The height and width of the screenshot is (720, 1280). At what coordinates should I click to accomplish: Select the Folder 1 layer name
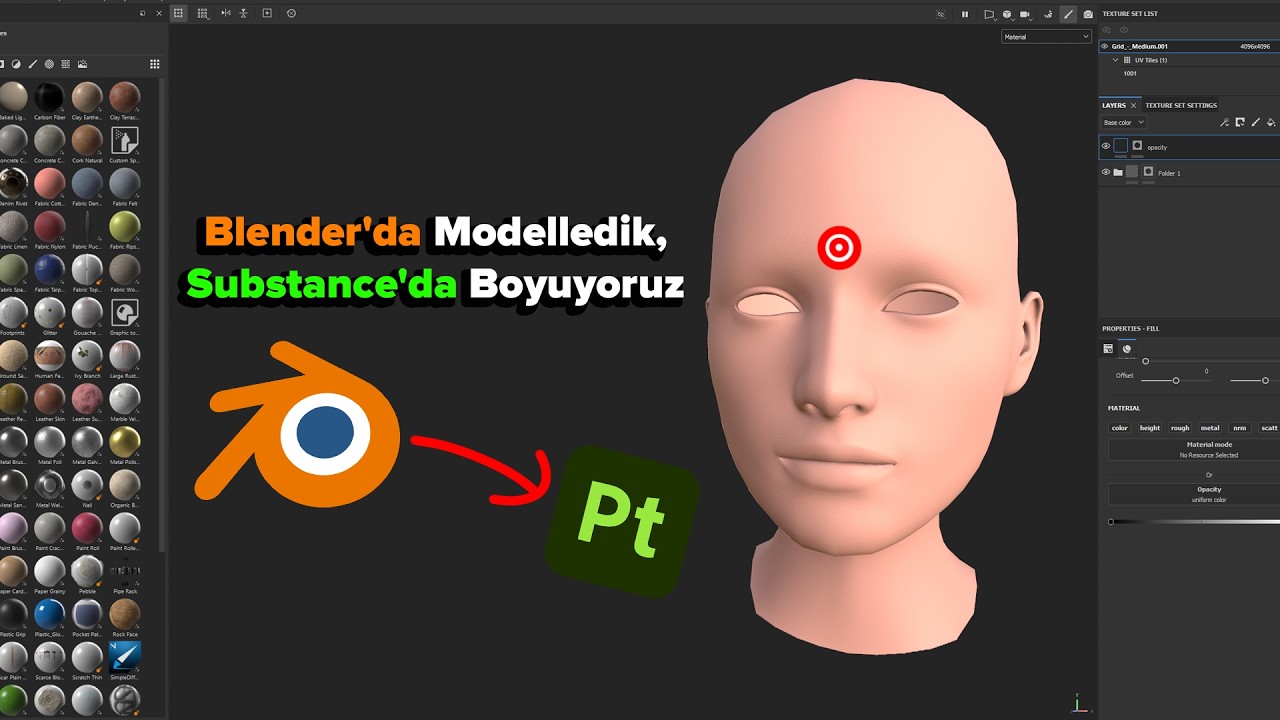[x=1169, y=173]
